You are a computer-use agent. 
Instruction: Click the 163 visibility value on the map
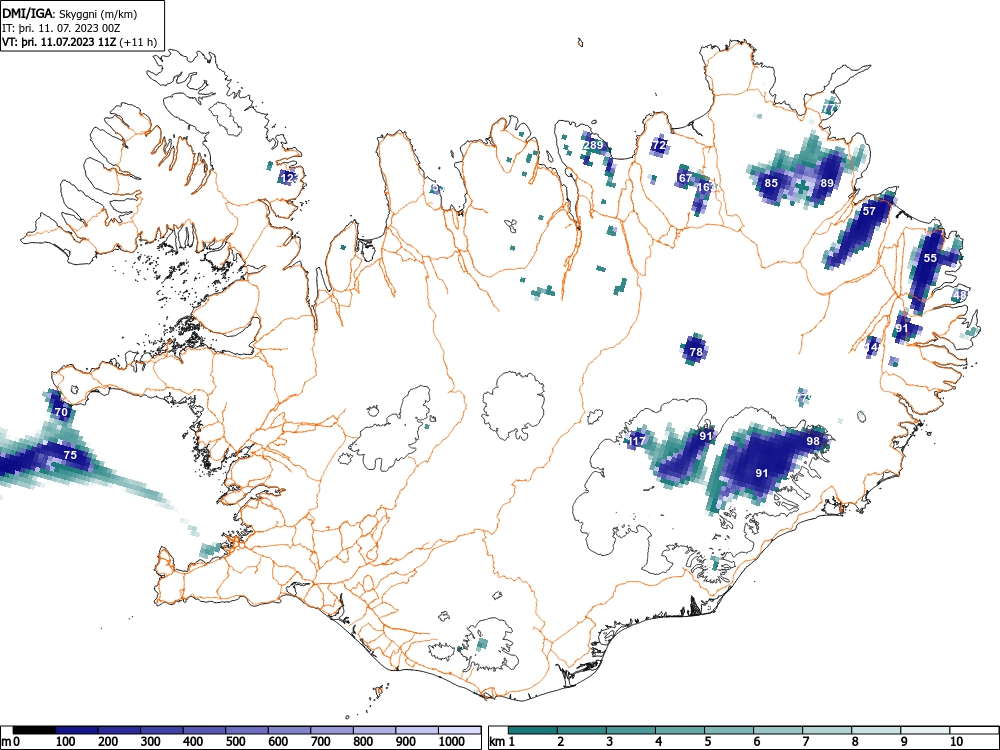(x=705, y=188)
